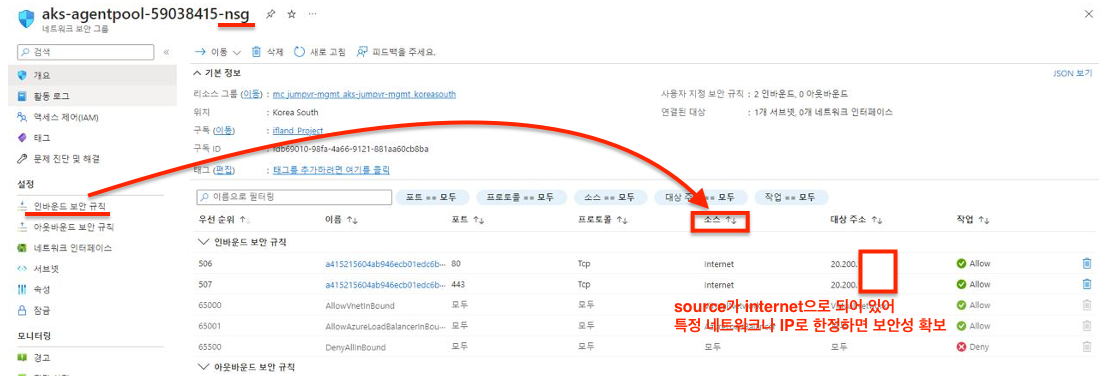This screenshot has width=1114, height=382.
Task: Open the rule link in priority 506 row
Action: coord(385,263)
